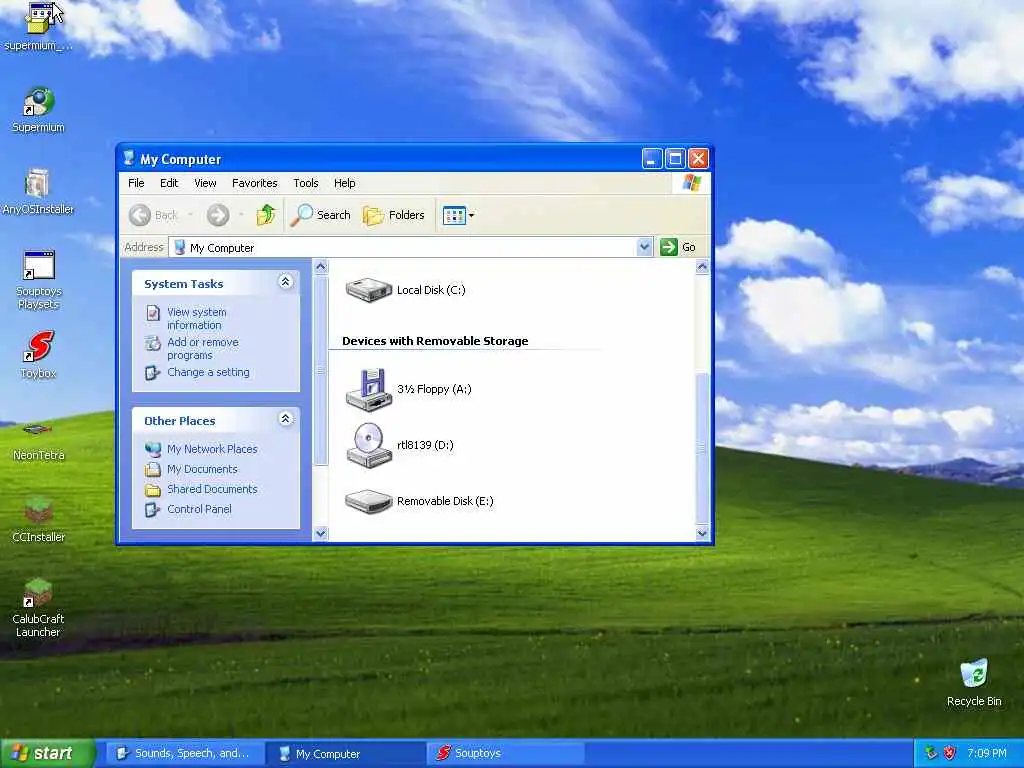Click the Start button
Image resolution: width=1024 pixels, height=768 pixels.
[47, 754]
